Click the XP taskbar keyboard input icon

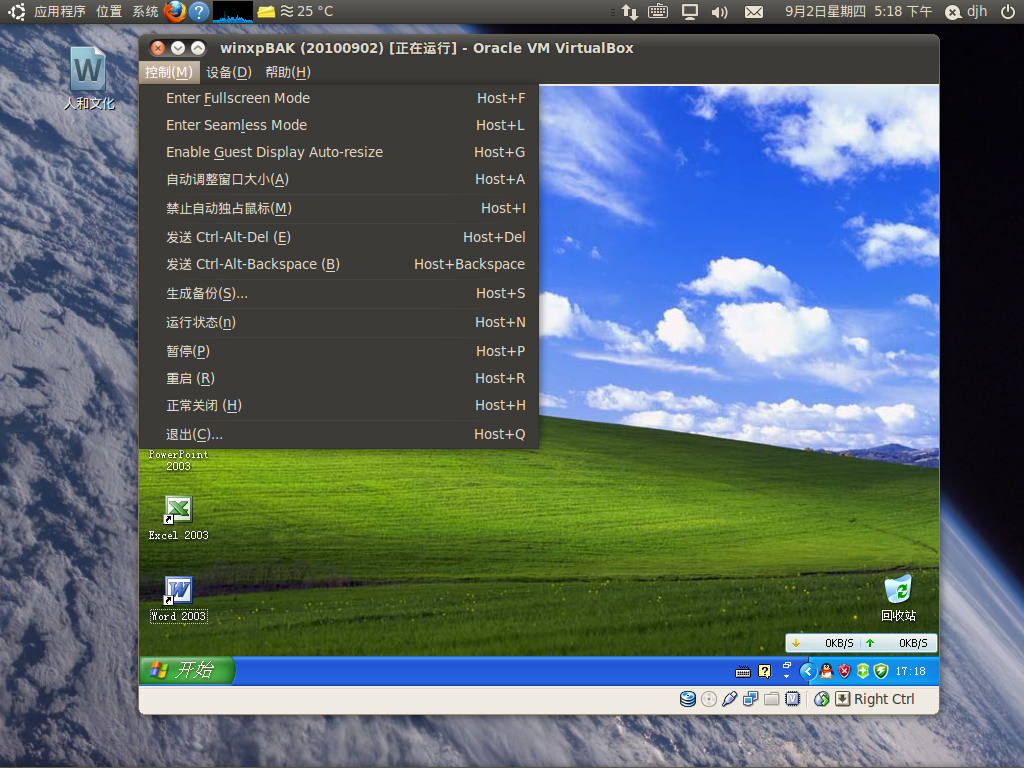(x=743, y=671)
